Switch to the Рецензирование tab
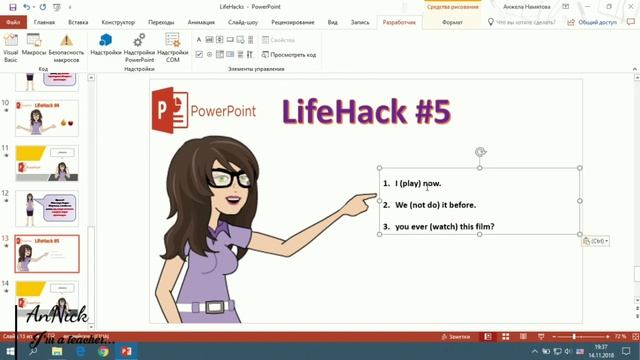Image resolution: width=640 pixels, height=360 pixels. (x=293, y=22)
